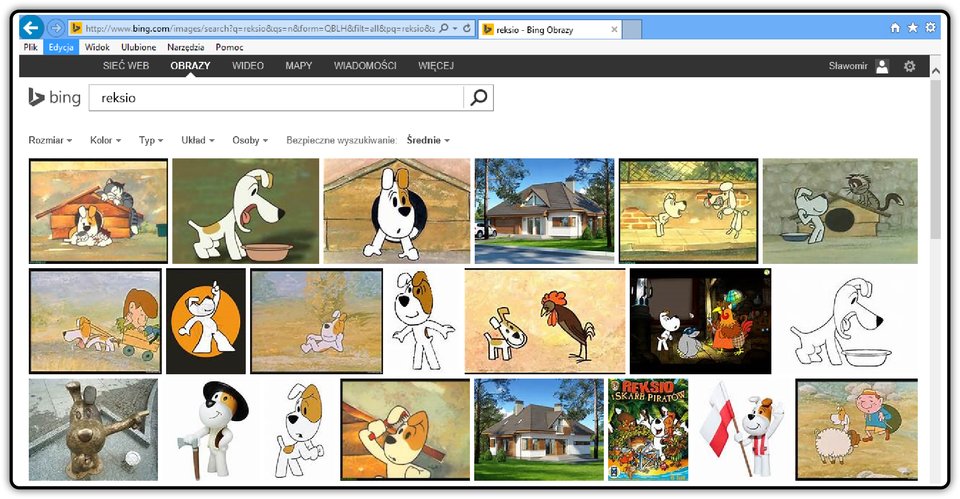Open the Reksio i Skarb Piratów thumbnail
This screenshot has height=499, width=960.
(648, 429)
